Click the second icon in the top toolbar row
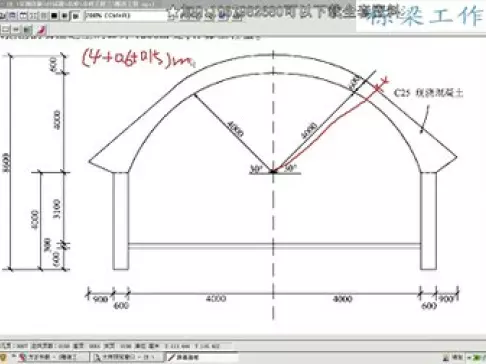This screenshot has width=486, height=364. tap(12, 15)
